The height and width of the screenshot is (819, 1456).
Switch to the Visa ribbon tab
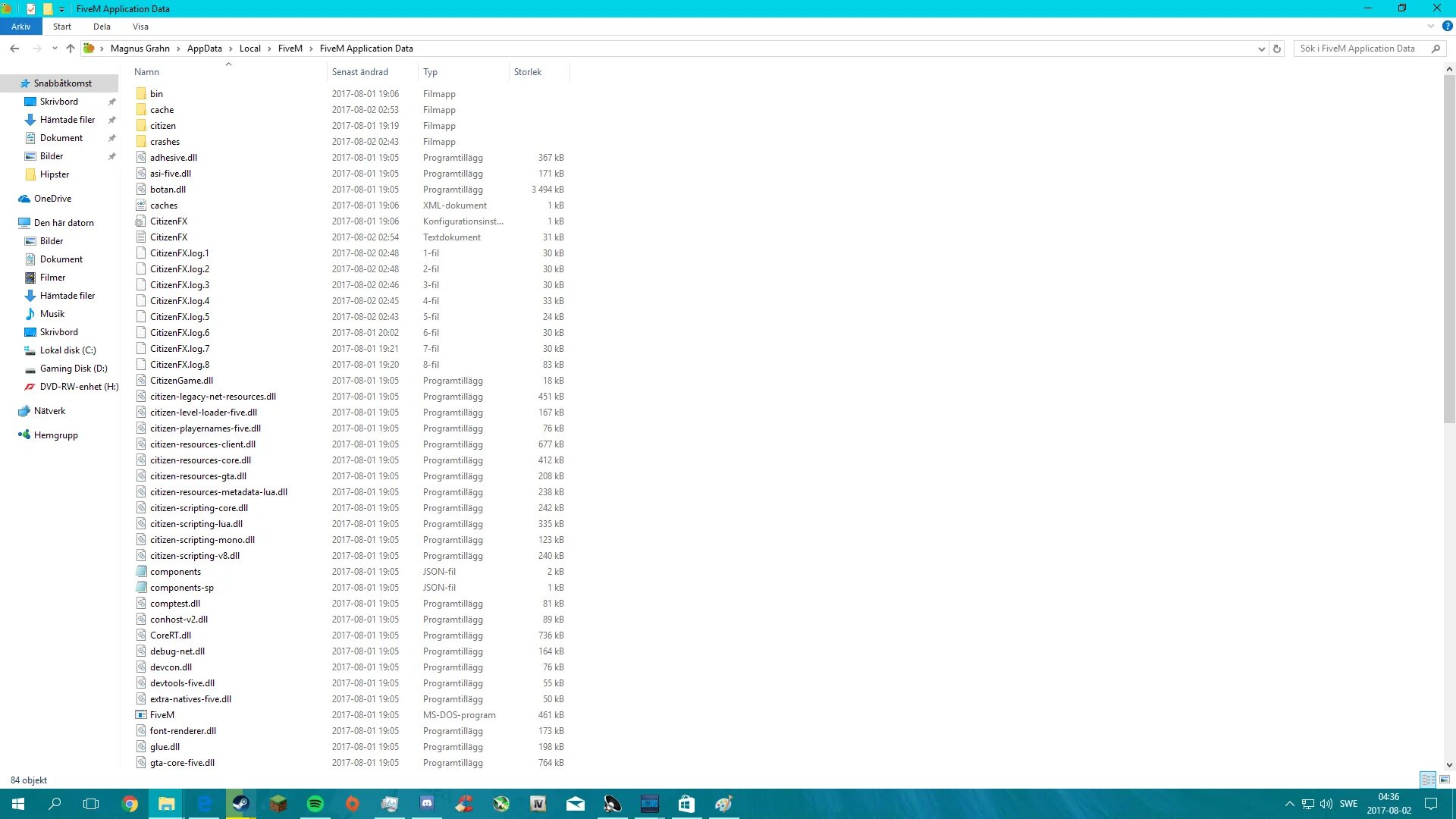point(140,27)
